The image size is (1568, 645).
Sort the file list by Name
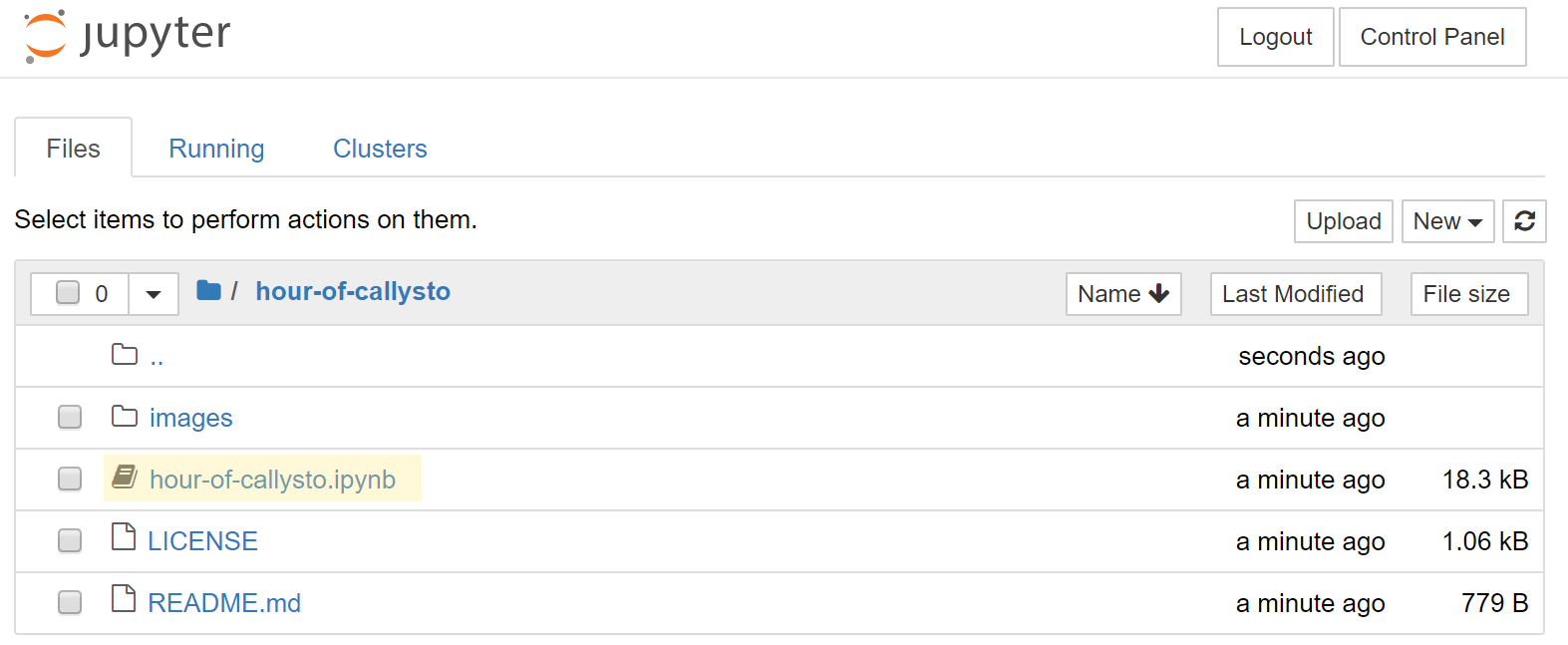pyautogui.click(x=1122, y=294)
